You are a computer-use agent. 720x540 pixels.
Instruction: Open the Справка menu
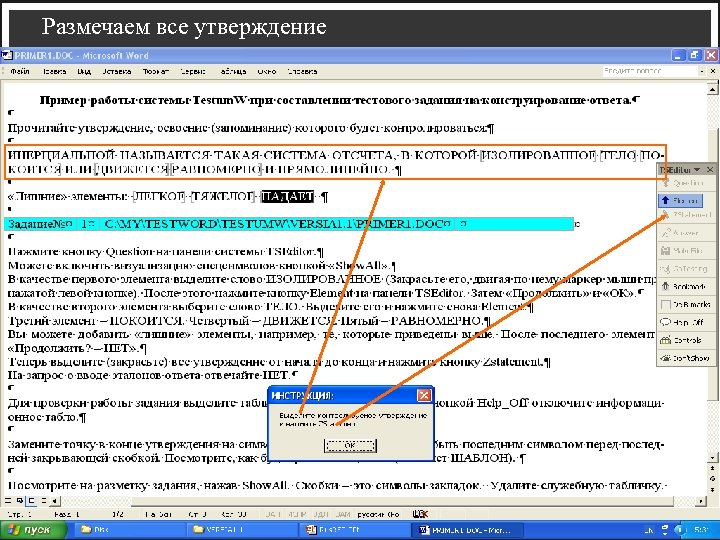pos(302,72)
